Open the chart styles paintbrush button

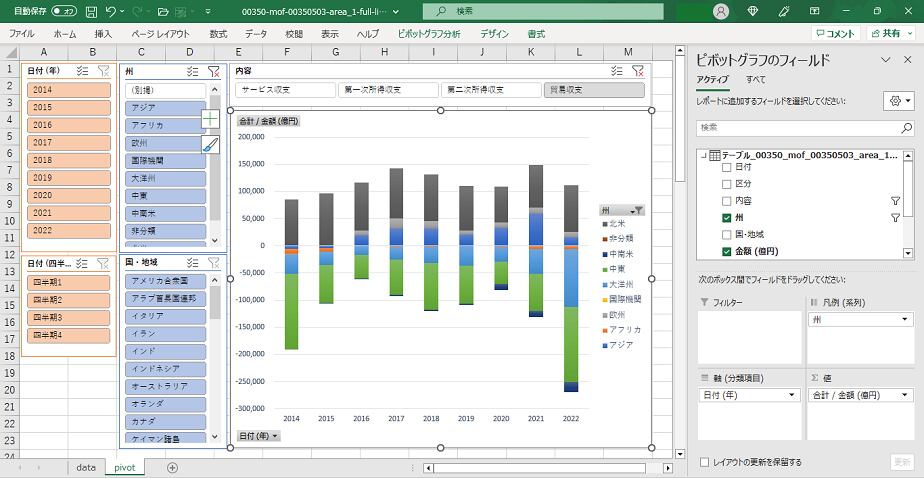[x=210, y=144]
